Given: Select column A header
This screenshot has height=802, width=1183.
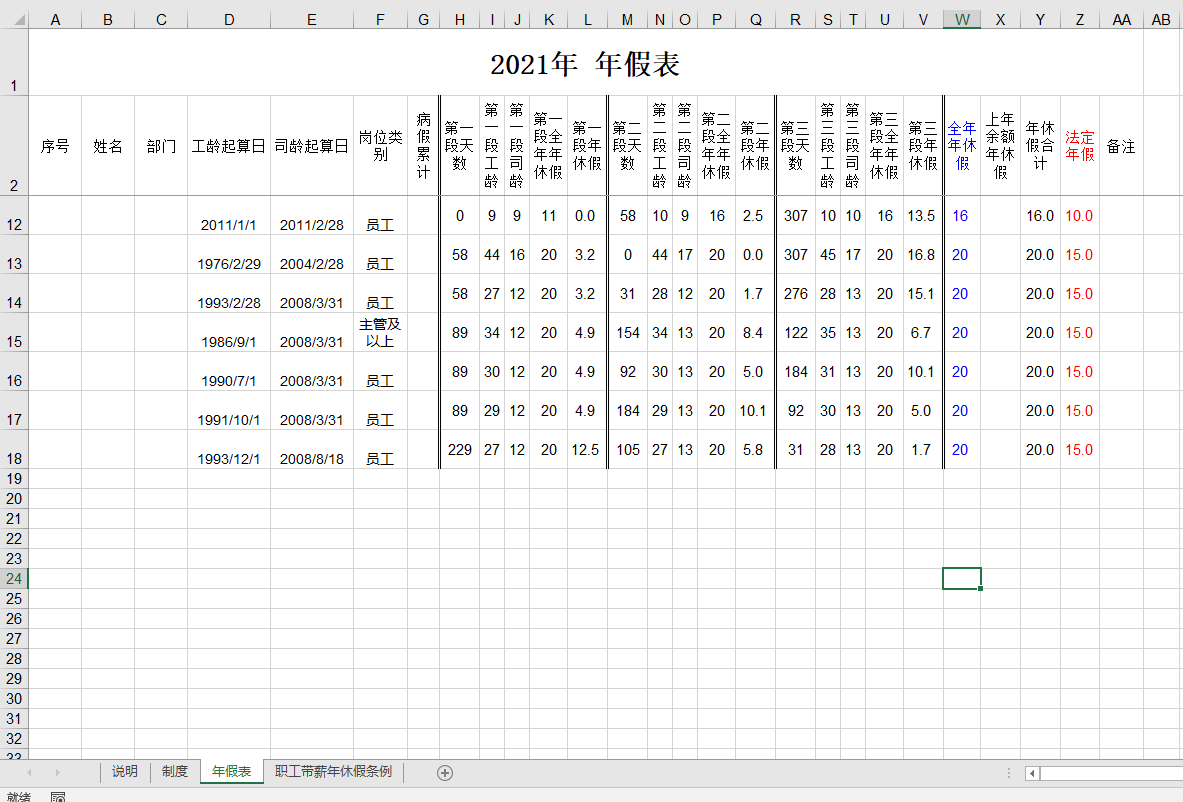Looking at the screenshot, I should pos(55,20).
